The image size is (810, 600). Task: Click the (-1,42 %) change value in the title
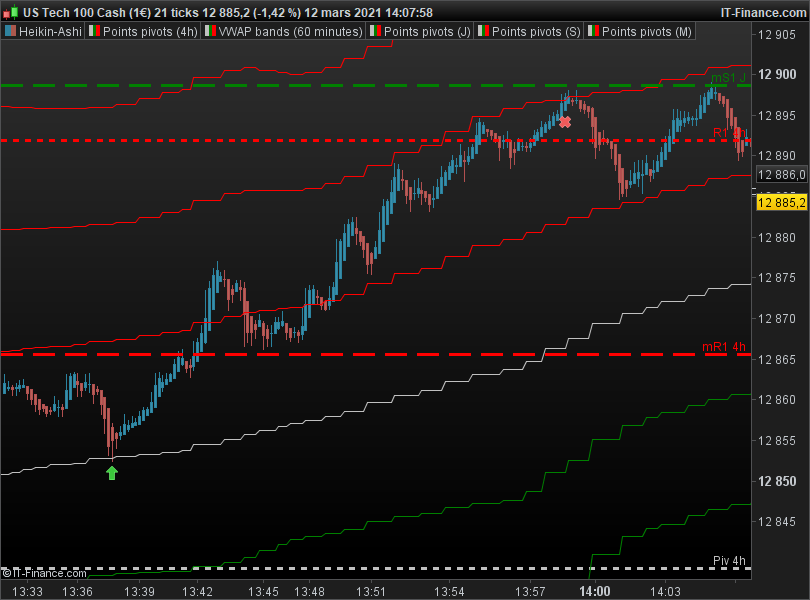277,12
